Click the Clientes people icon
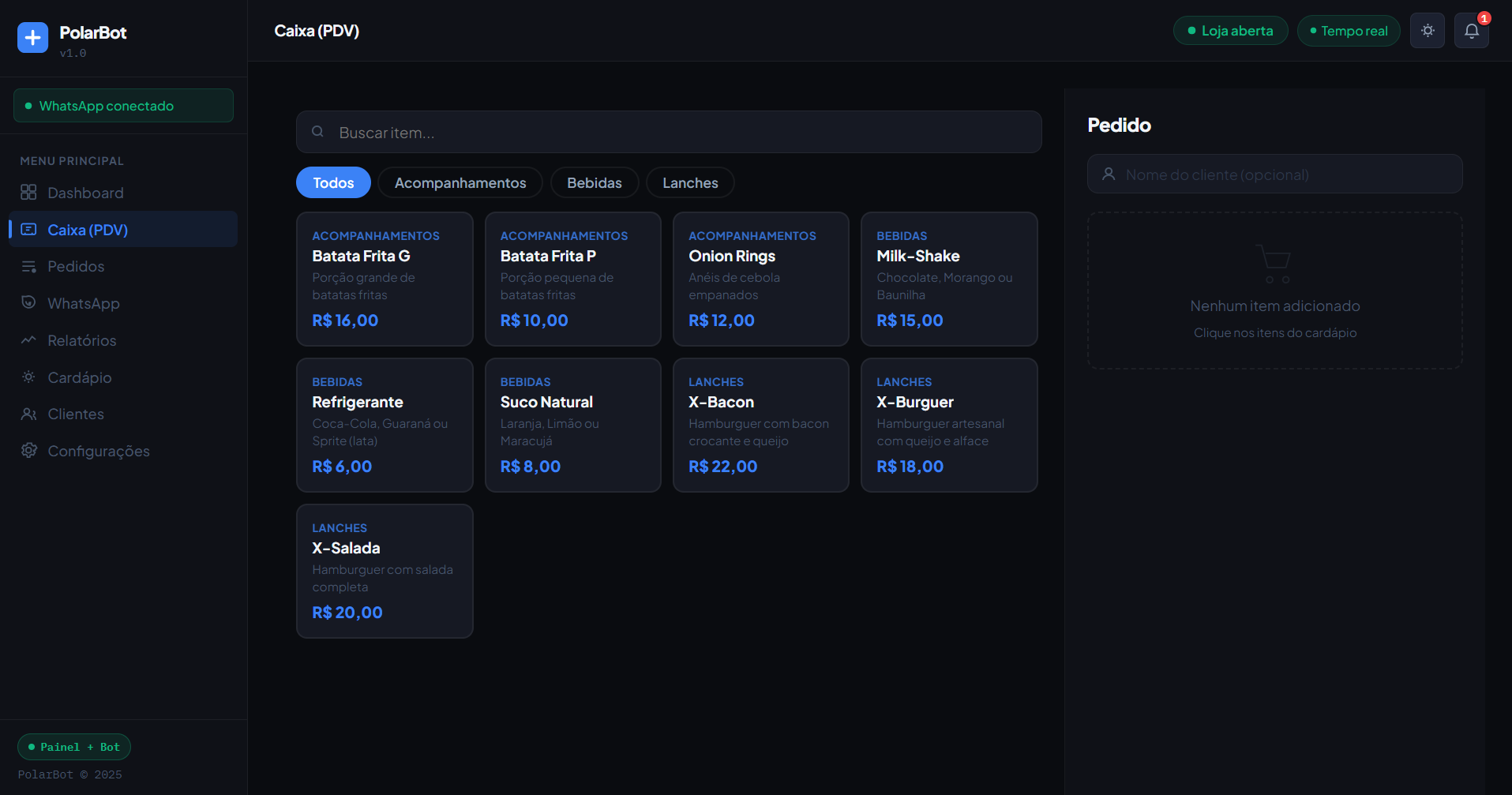Viewport: 1512px width, 795px height. [28, 414]
